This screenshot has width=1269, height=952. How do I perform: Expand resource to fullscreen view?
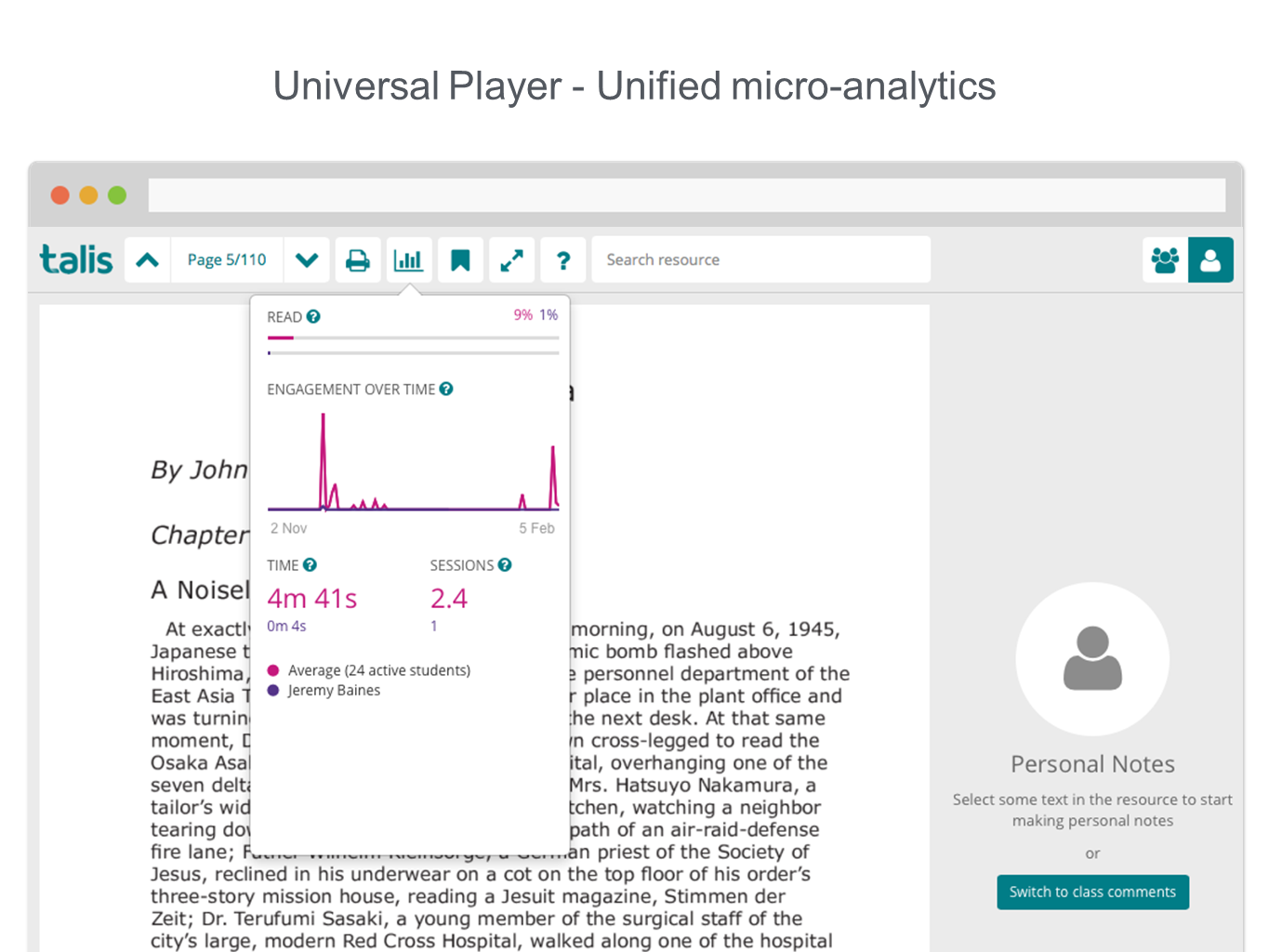511,260
